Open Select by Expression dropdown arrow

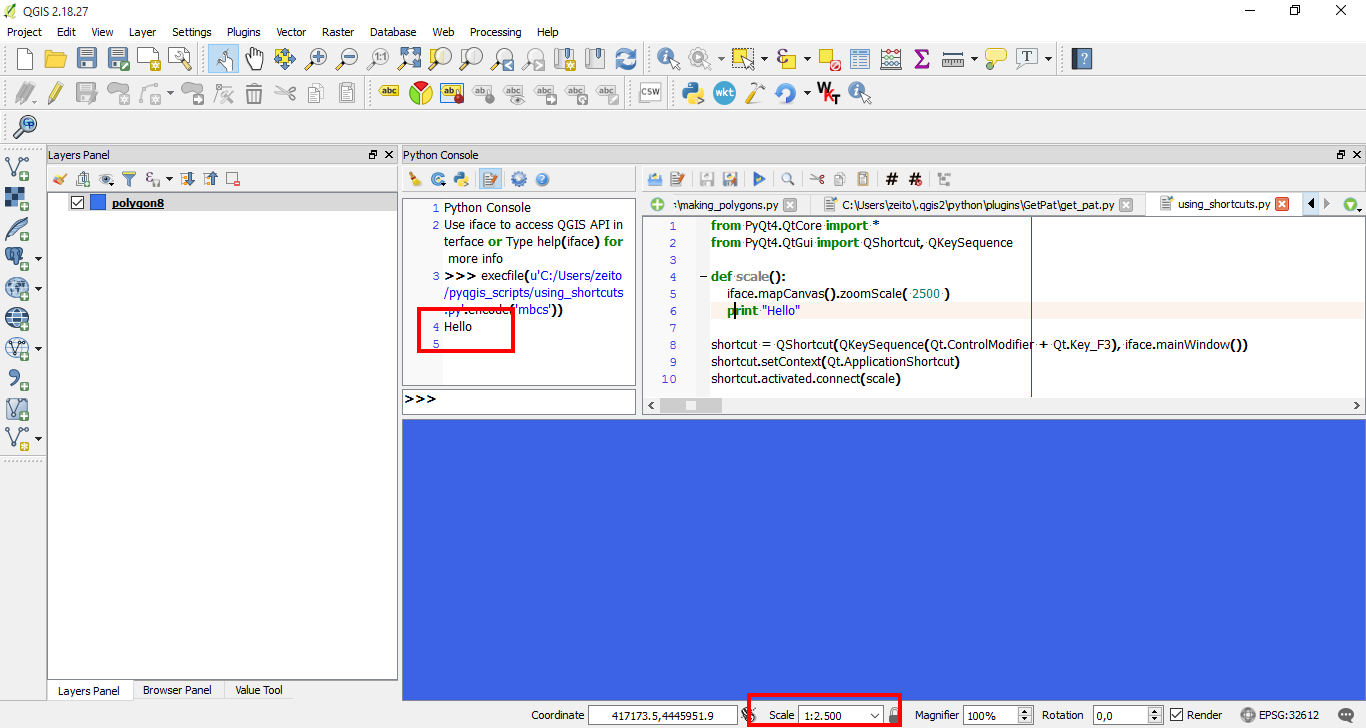click(805, 59)
